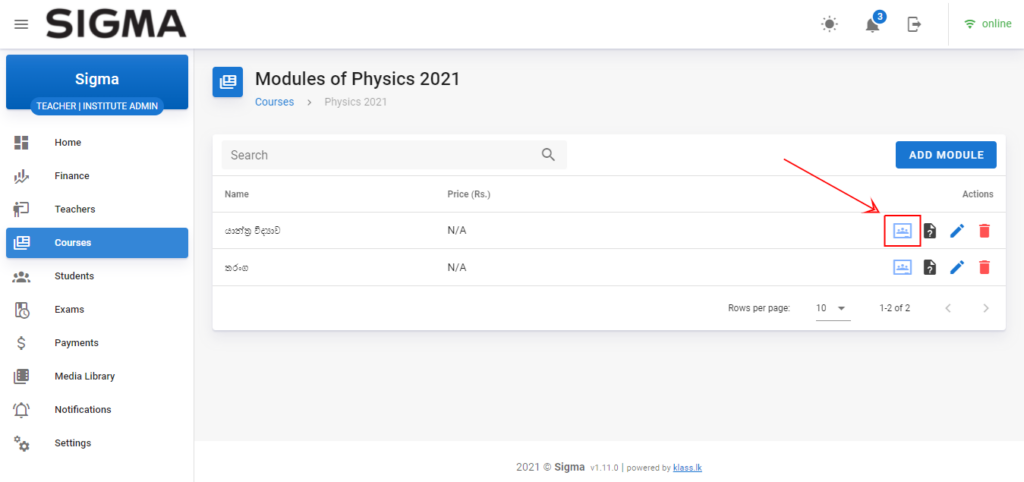Open Media Library in the sidebar
The width and height of the screenshot is (1024, 482).
[84, 376]
